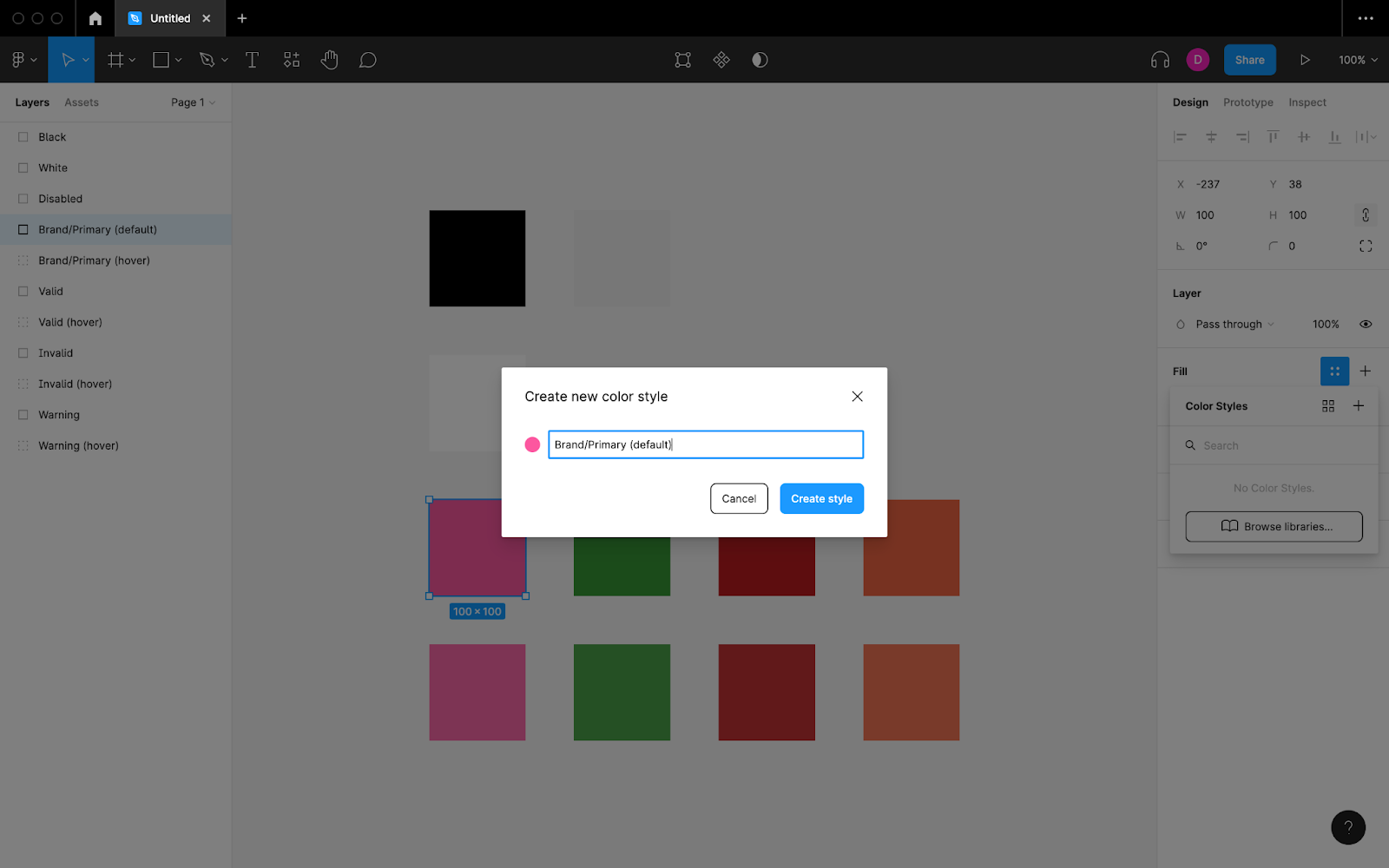
Task: Open Move tool options chevron
Action: (x=85, y=60)
